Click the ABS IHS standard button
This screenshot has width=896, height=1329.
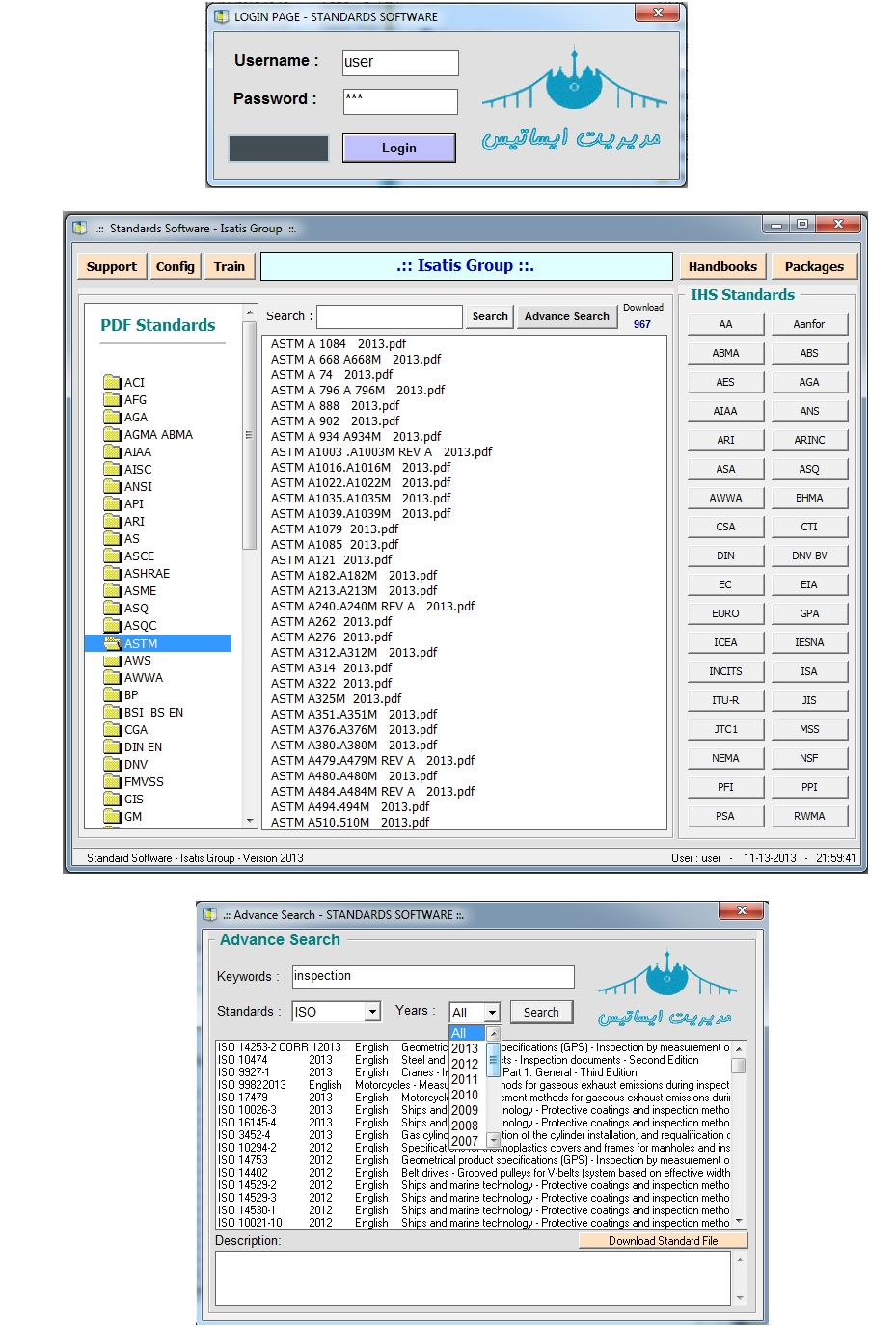(809, 353)
